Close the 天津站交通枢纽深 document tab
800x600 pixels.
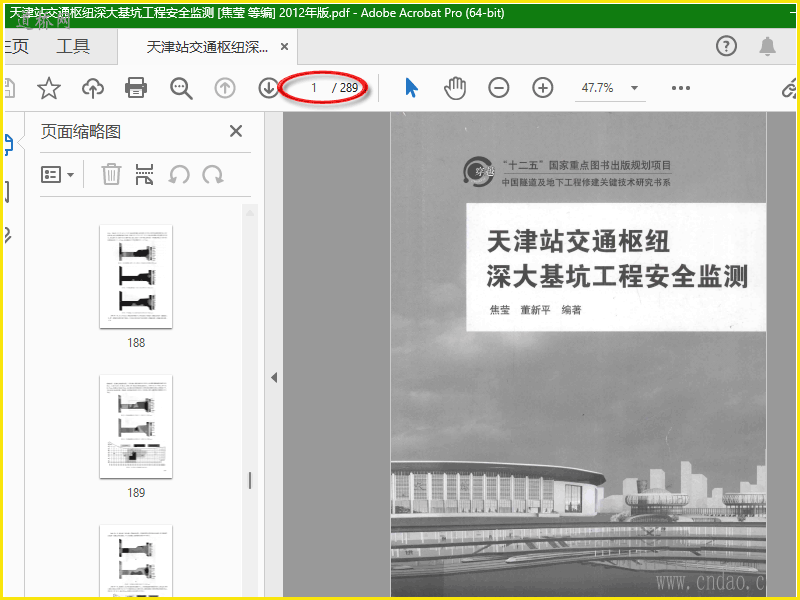tap(285, 47)
